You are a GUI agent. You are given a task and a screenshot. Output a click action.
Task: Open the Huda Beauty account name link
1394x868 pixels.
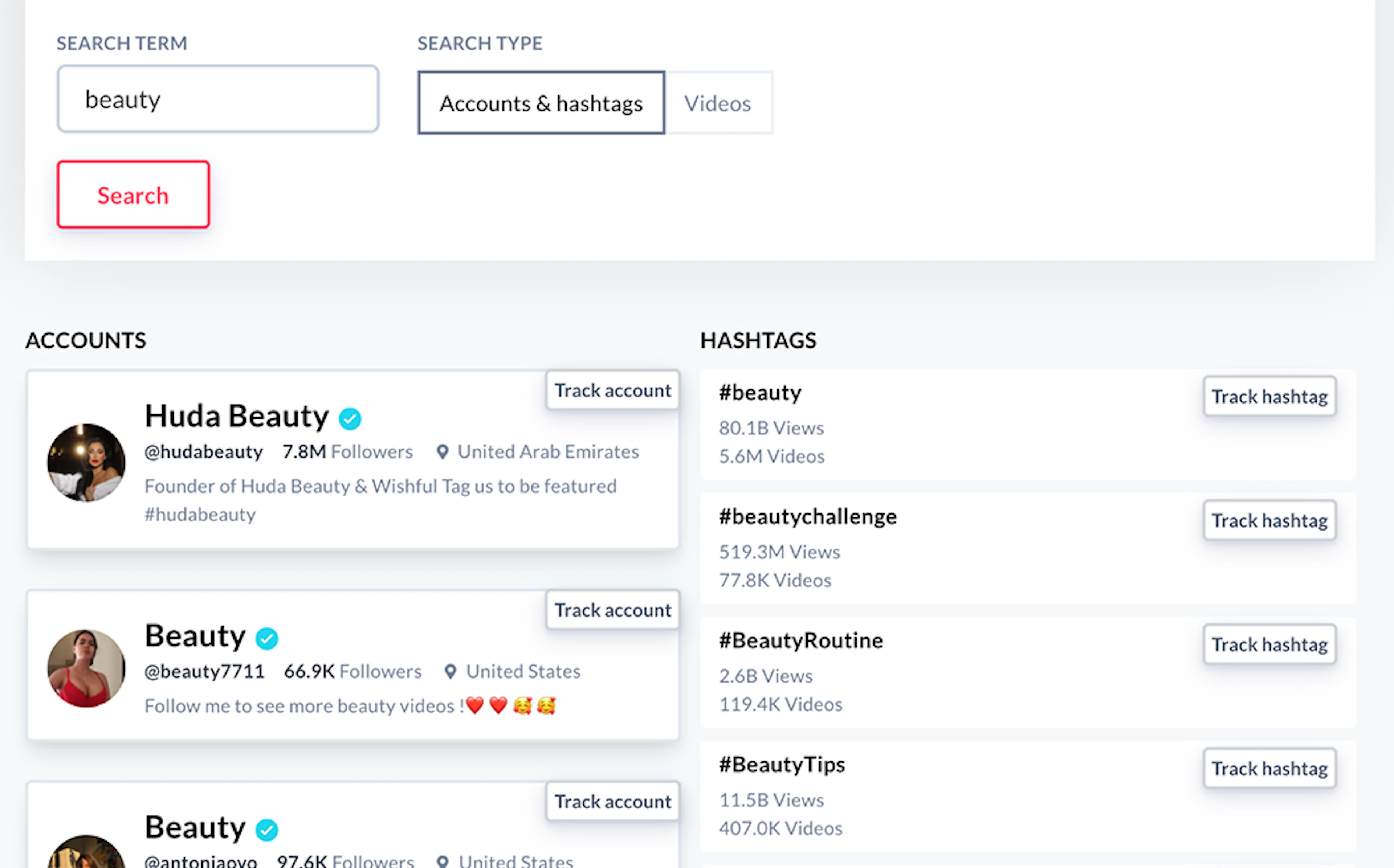[237, 415]
